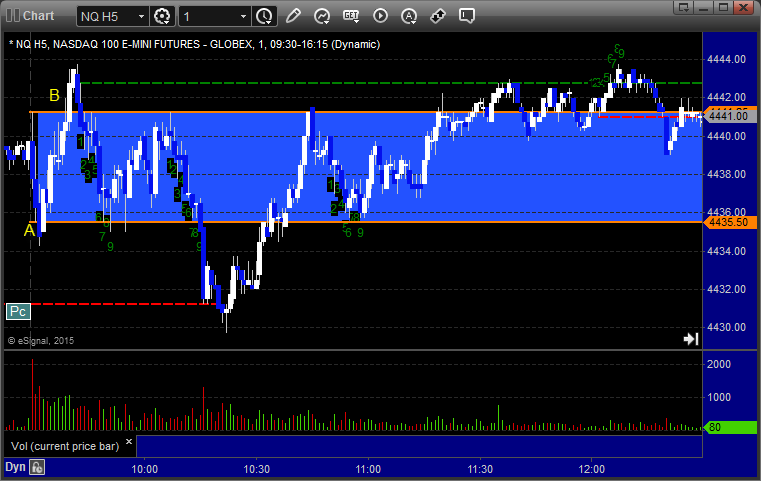The height and width of the screenshot is (481, 761).
Task: Click the 10:30 time axis label
Action: pos(256,469)
